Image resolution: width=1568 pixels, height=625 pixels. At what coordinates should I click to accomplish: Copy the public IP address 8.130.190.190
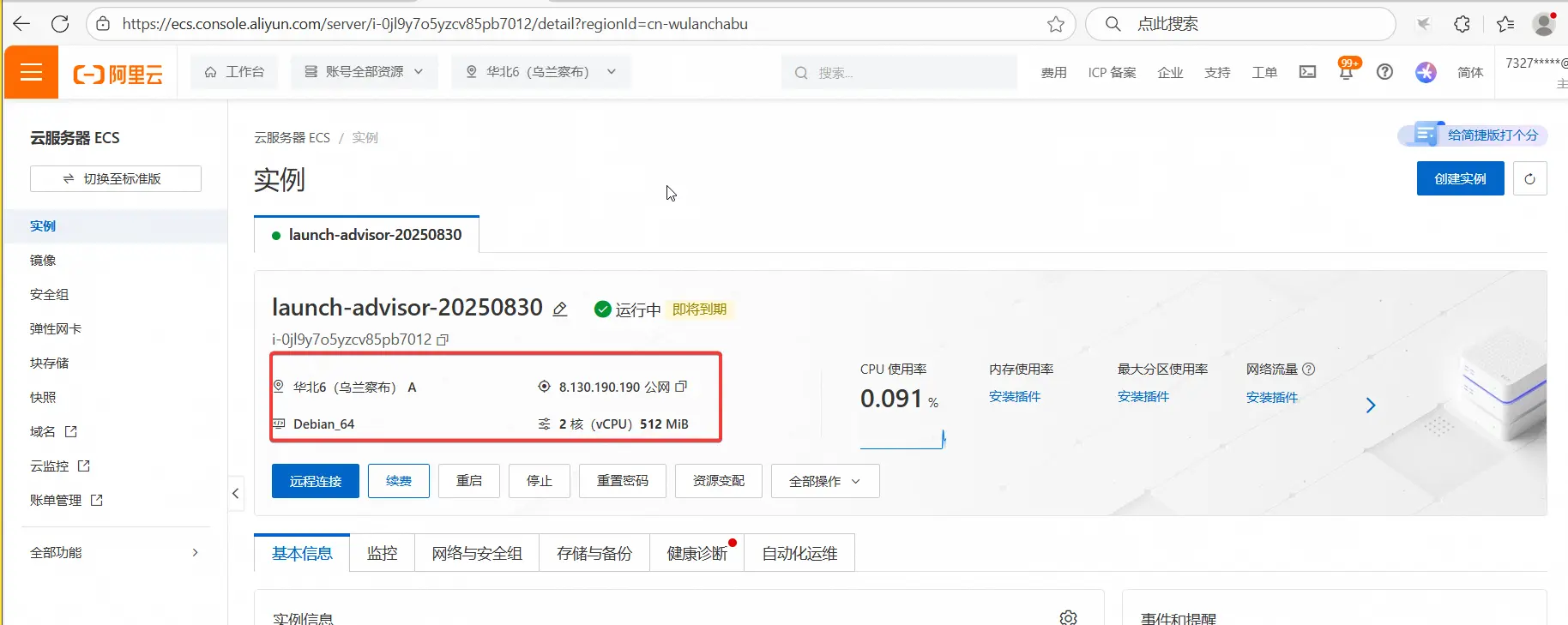[x=681, y=387]
